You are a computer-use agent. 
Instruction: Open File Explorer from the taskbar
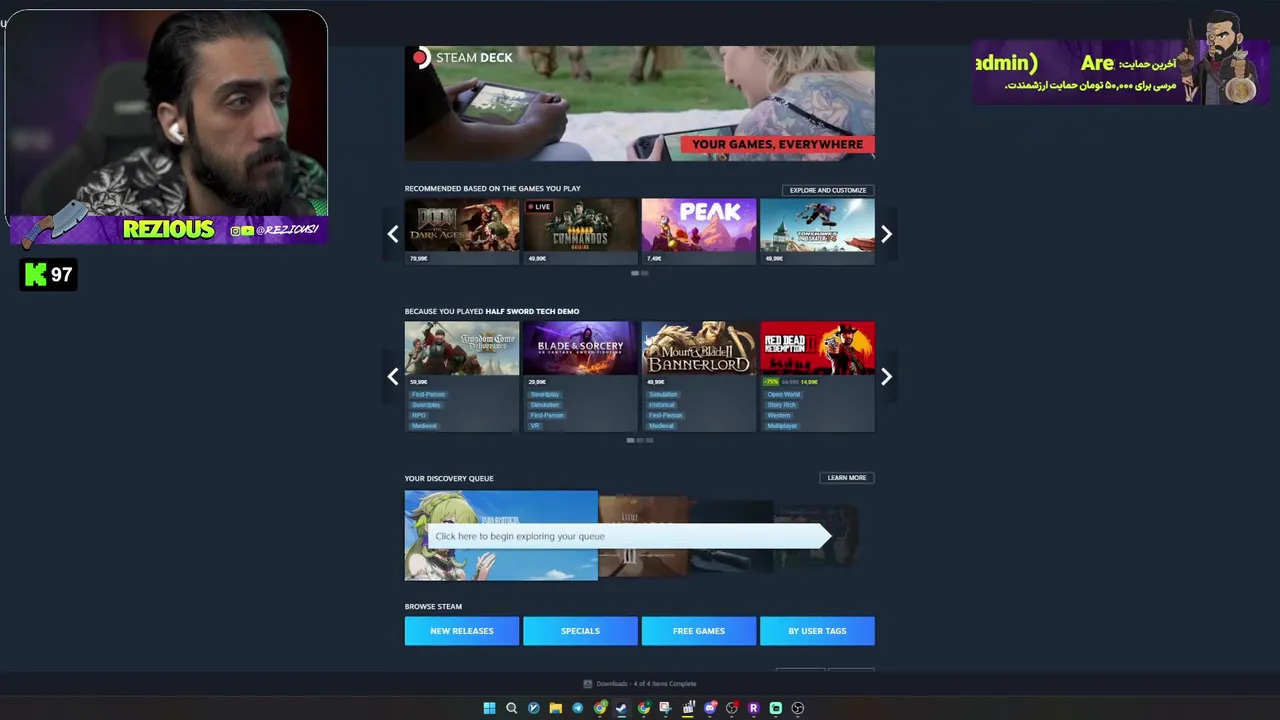[555, 708]
